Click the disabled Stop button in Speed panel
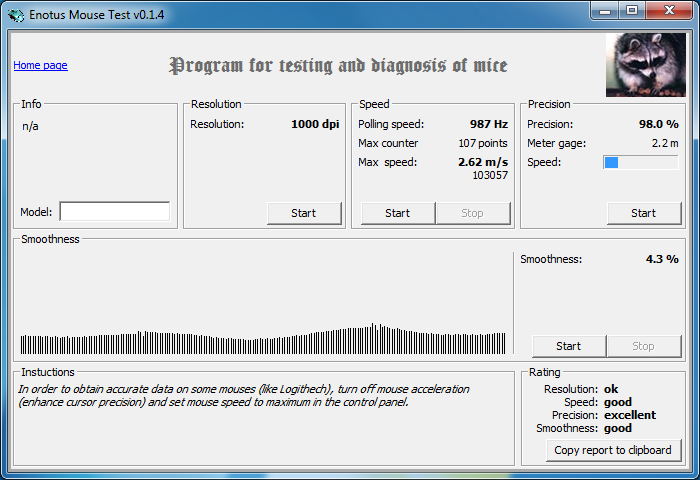700x480 pixels. click(x=473, y=213)
